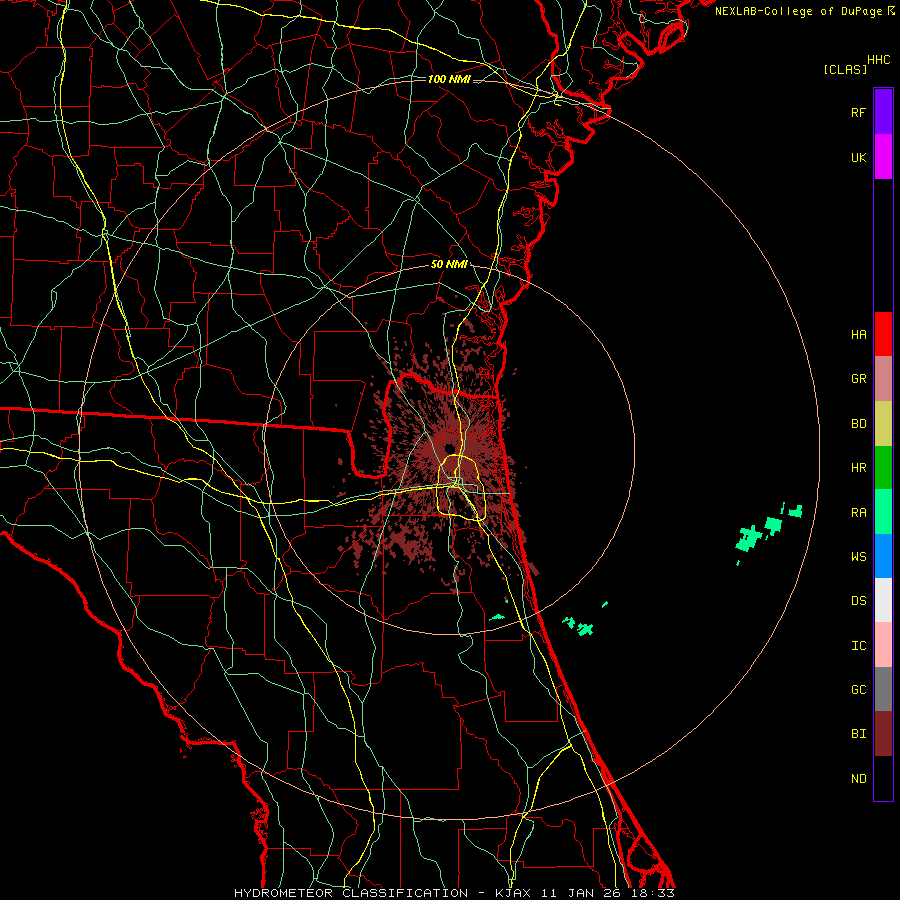
Task: Click the RF purple legend swatch
Action: pos(883,112)
